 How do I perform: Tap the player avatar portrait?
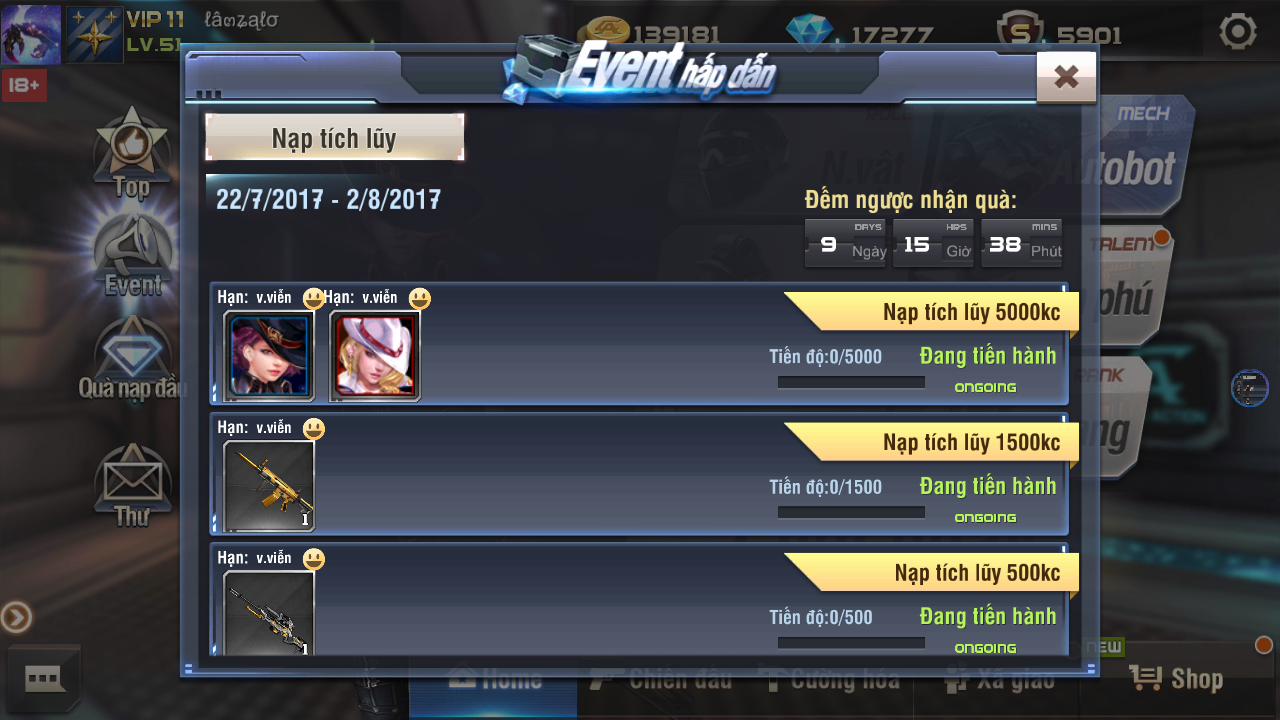click(31, 34)
